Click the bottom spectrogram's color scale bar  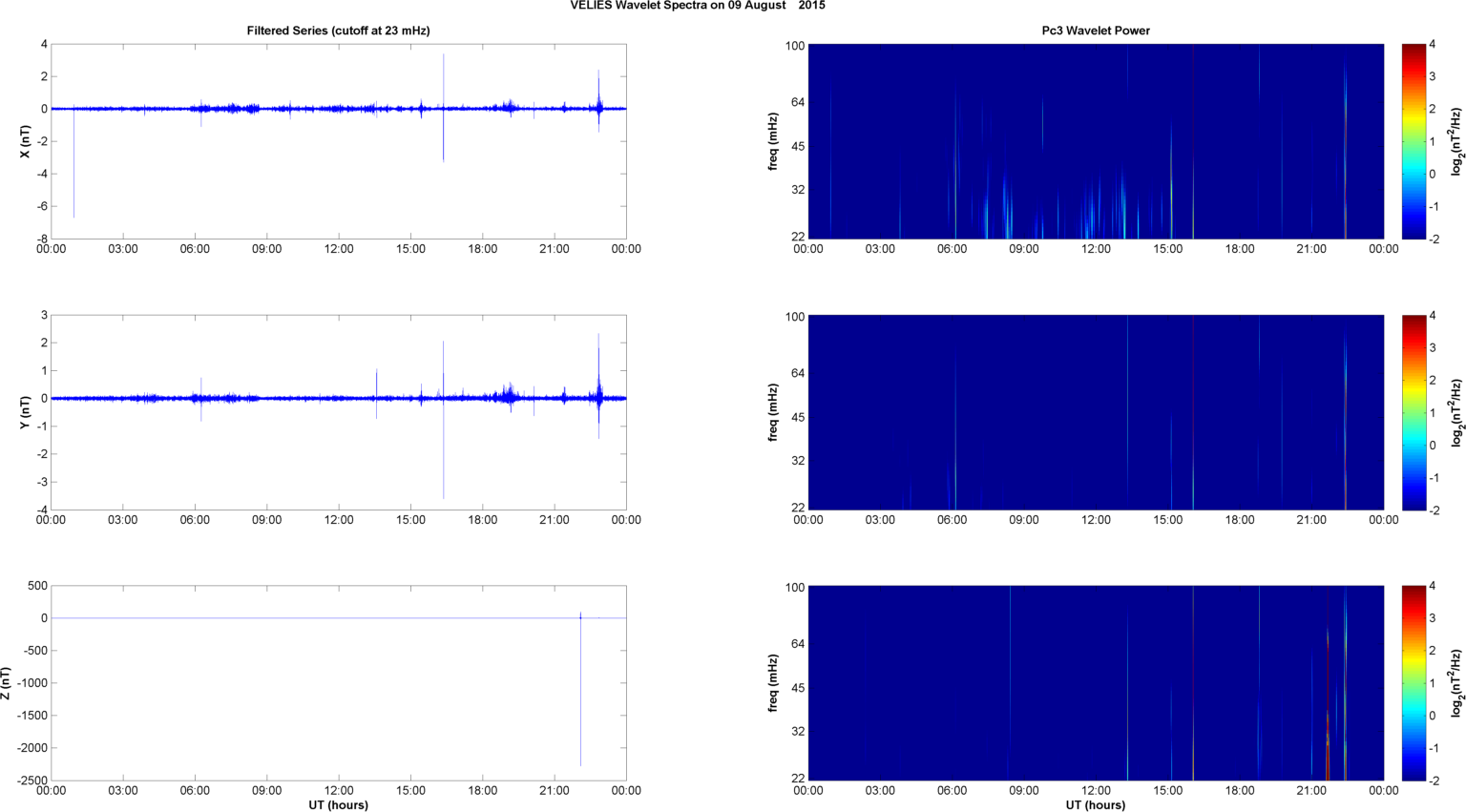[x=1414, y=683]
